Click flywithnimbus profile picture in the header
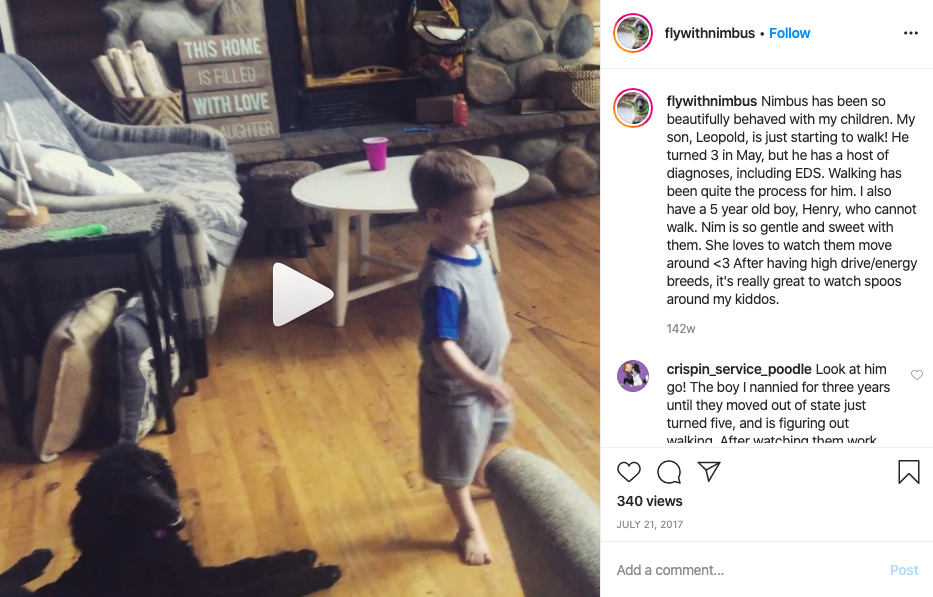This screenshot has height=597, width=933. [633, 33]
